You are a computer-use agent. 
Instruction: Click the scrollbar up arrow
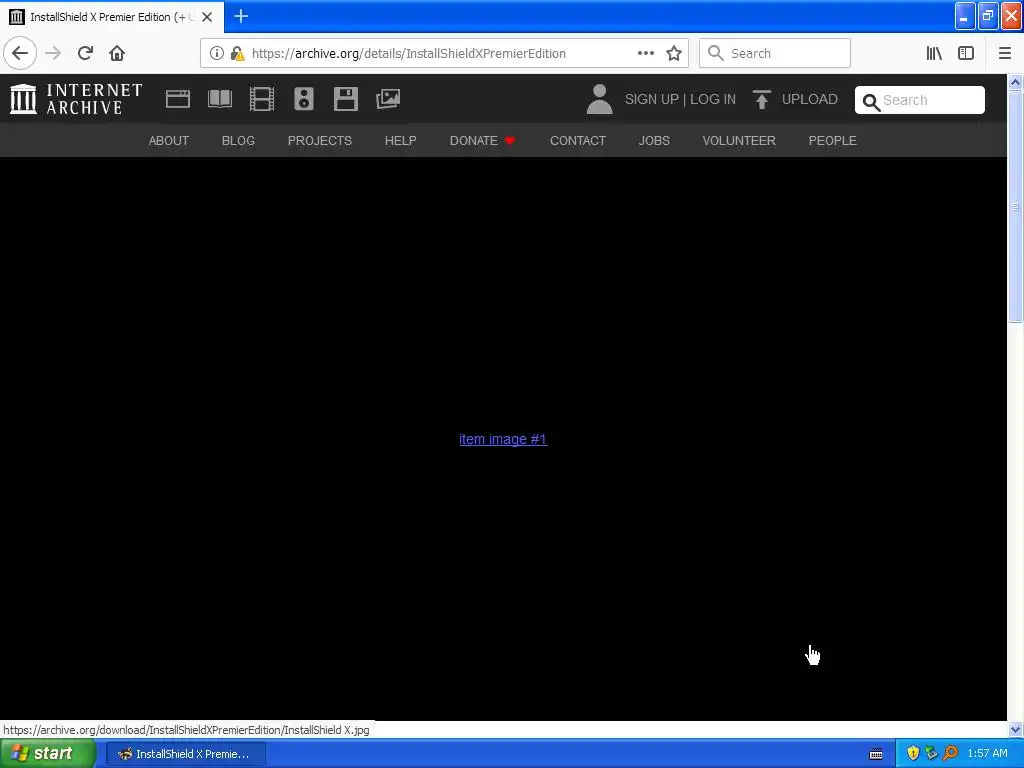pyautogui.click(x=1016, y=82)
